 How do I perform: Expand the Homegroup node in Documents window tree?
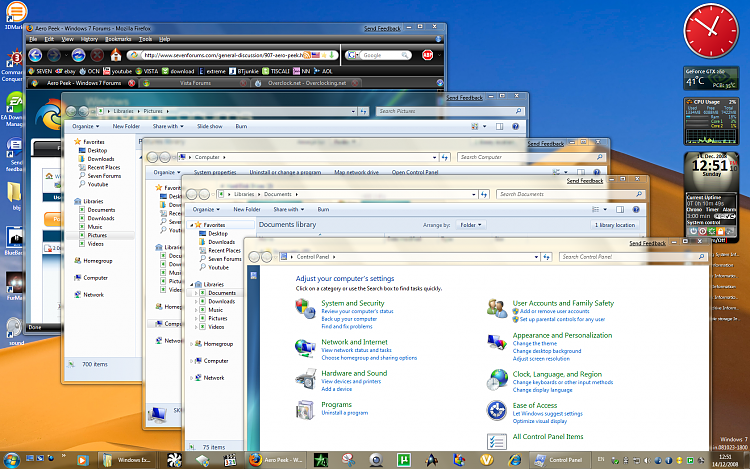pyautogui.click(x=192, y=344)
